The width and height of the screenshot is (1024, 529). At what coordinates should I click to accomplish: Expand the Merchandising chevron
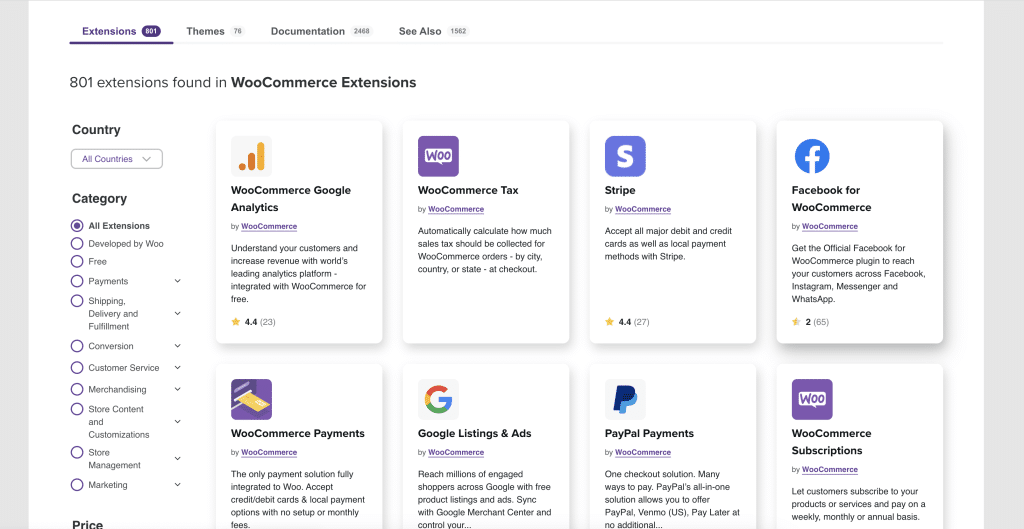(x=178, y=389)
